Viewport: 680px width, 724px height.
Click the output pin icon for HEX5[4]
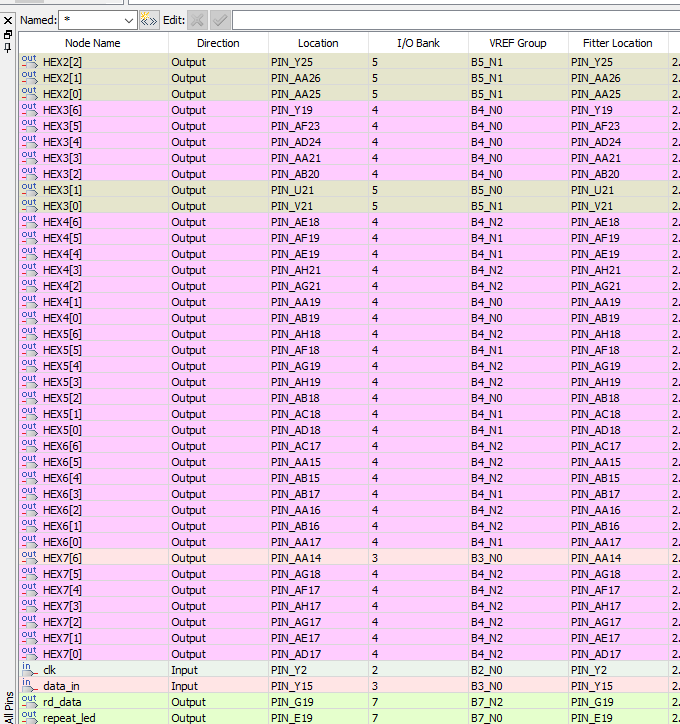[30, 366]
